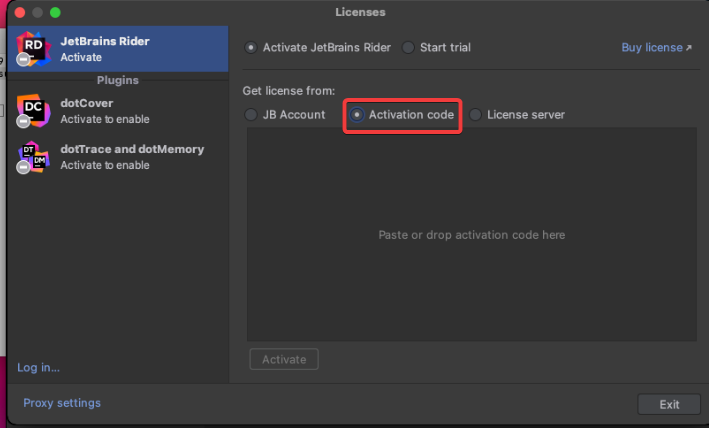Click the activation code paste area
The height and width of the screenshot is (428, 709).
point(472,234)
